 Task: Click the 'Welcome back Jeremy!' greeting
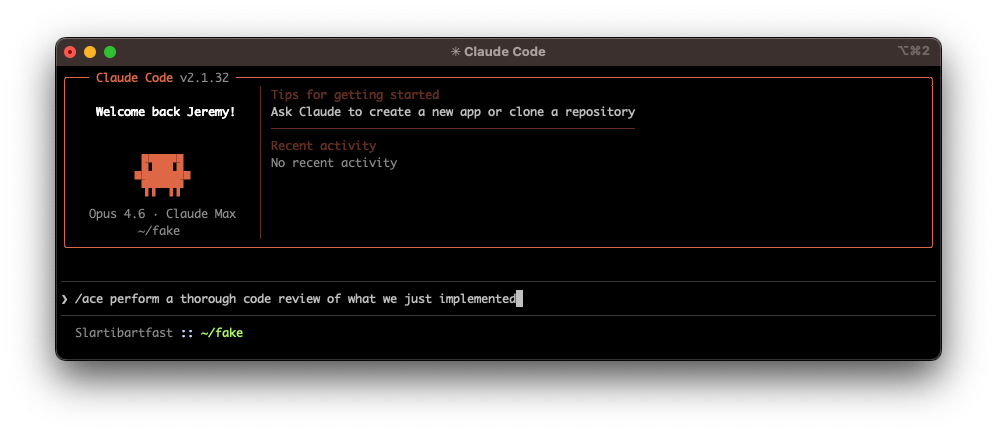coord(166,112)
